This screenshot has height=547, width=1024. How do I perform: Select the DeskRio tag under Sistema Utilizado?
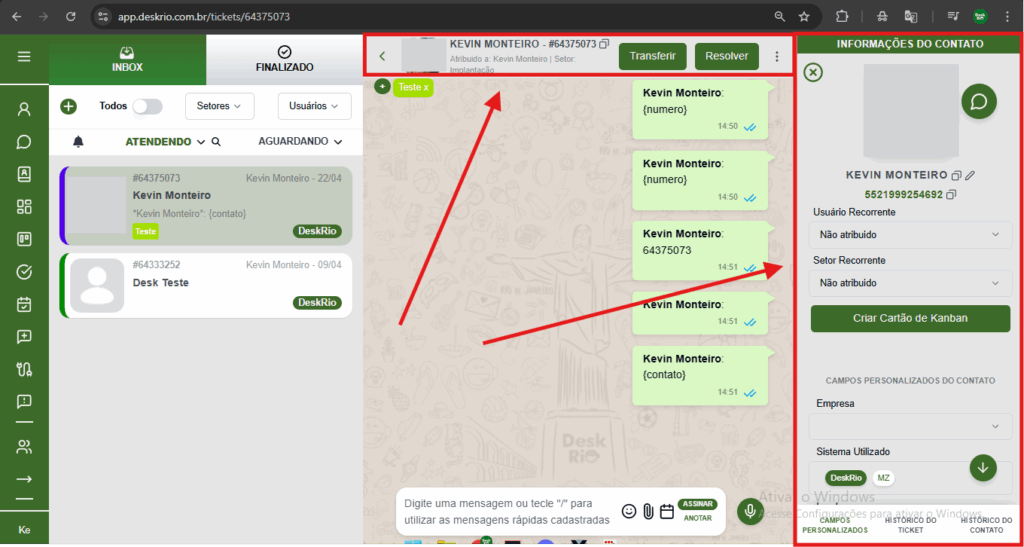click(x=848, y=478)
